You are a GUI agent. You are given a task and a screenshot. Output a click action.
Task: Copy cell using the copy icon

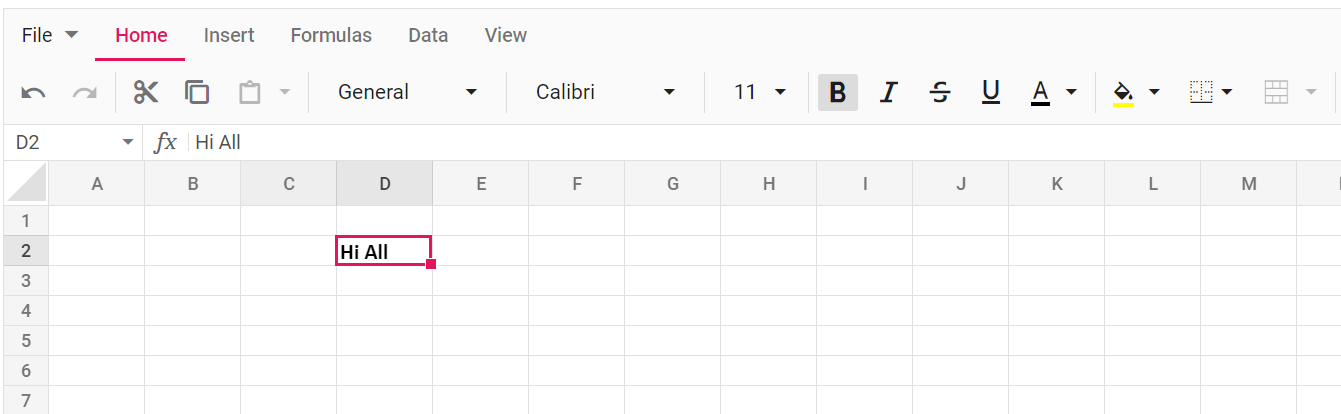[197, 92]
